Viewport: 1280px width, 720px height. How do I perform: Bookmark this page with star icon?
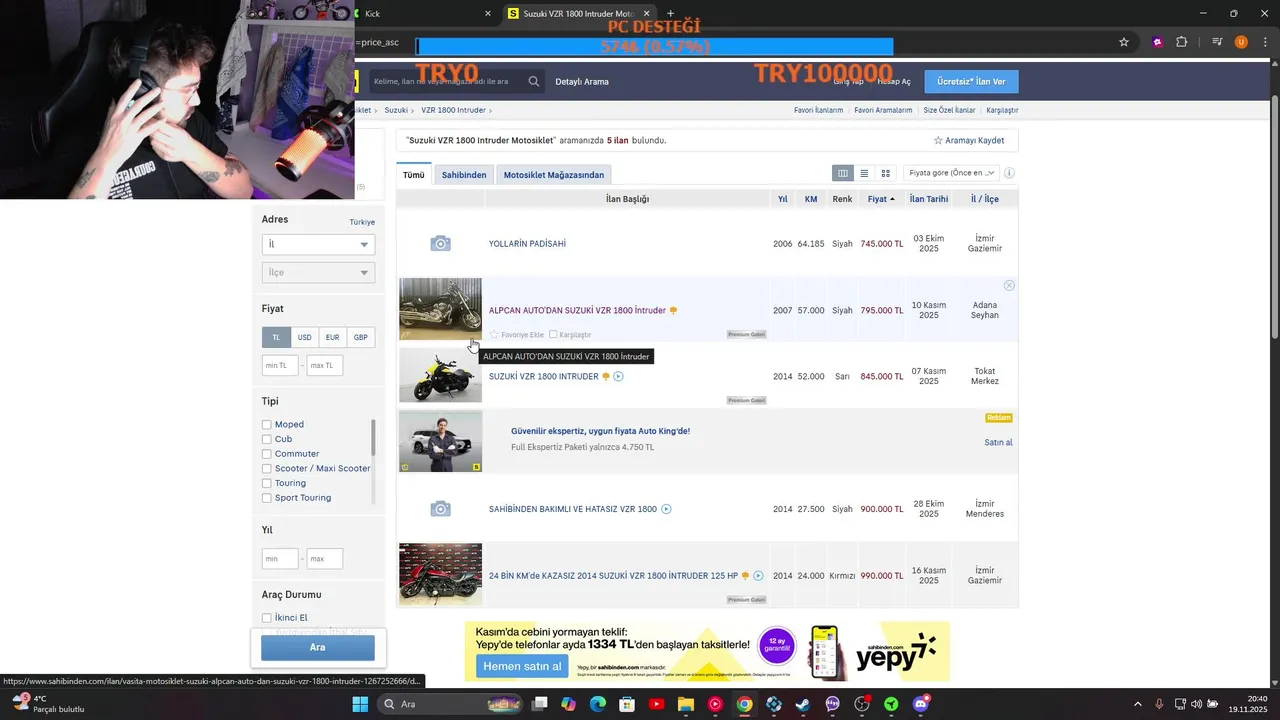click(1124, 42)
